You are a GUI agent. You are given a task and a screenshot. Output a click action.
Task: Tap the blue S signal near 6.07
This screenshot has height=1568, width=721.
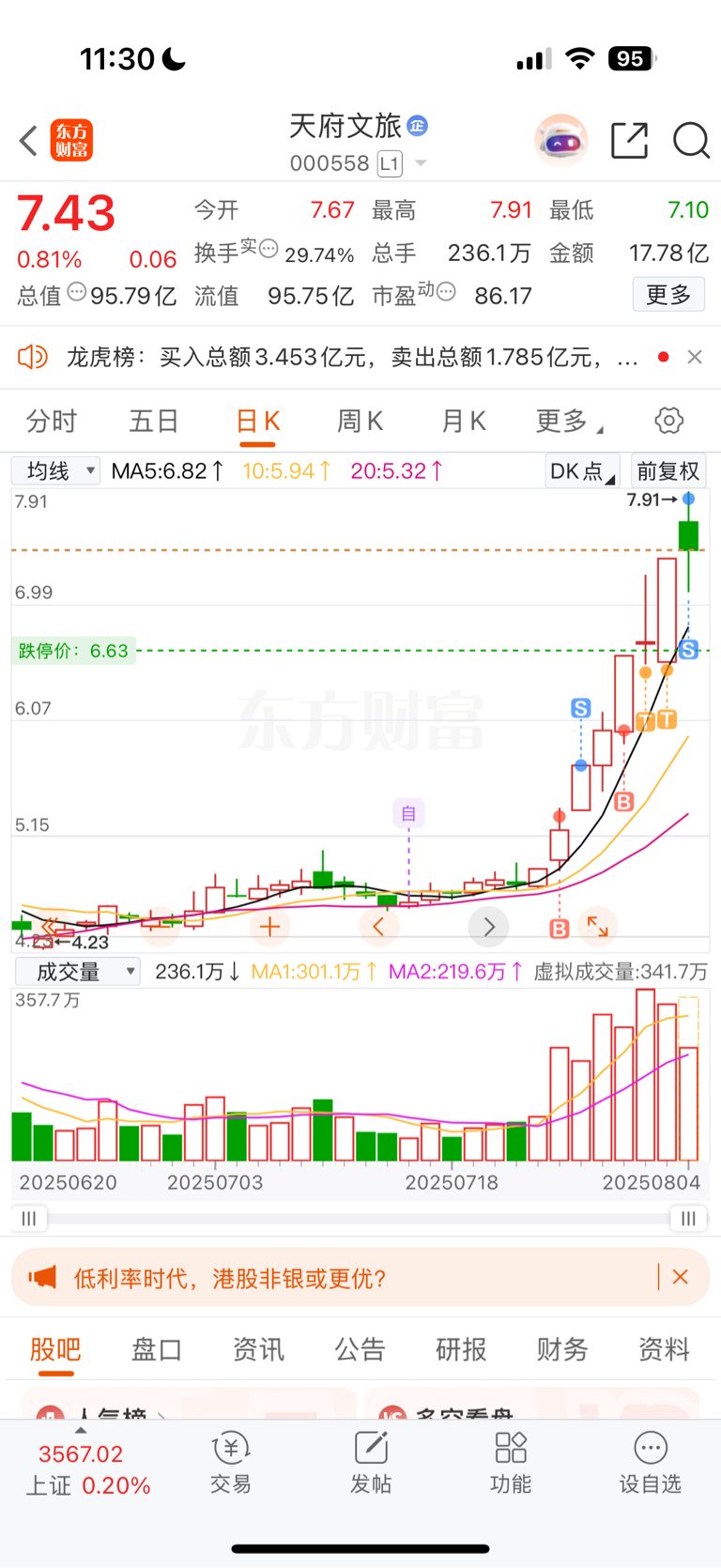pyautogui.click(x=581, y=708)
